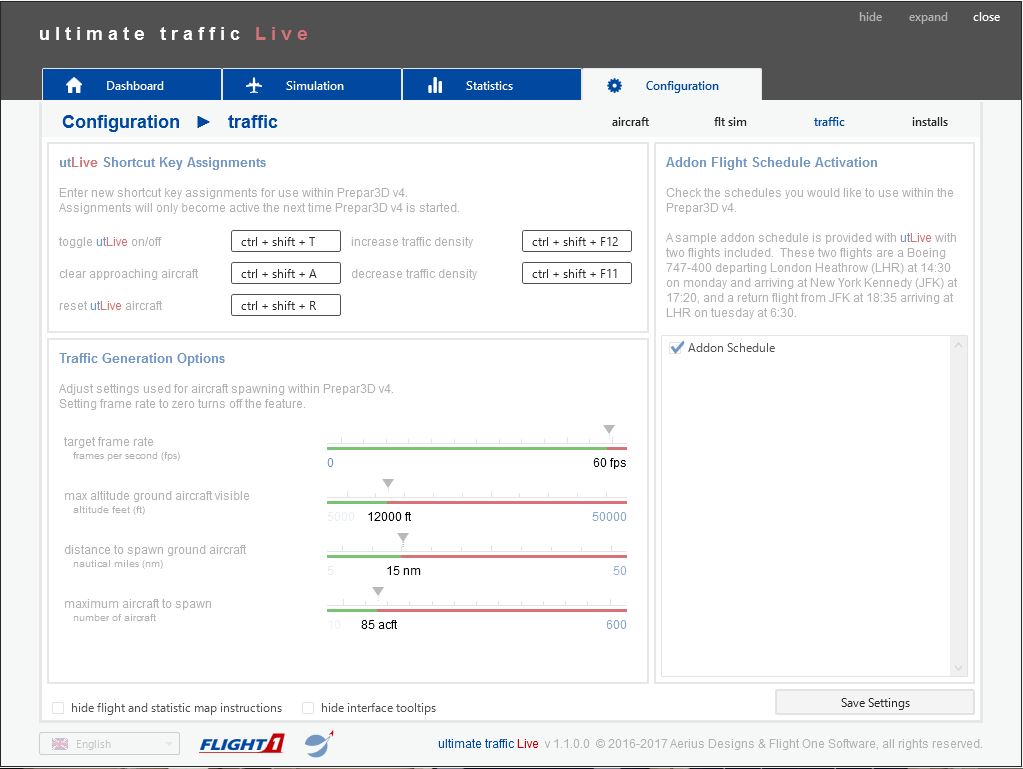Click the Flight1 logo
This screenshot has height=769, width=1023.
[x=241, y=744]
